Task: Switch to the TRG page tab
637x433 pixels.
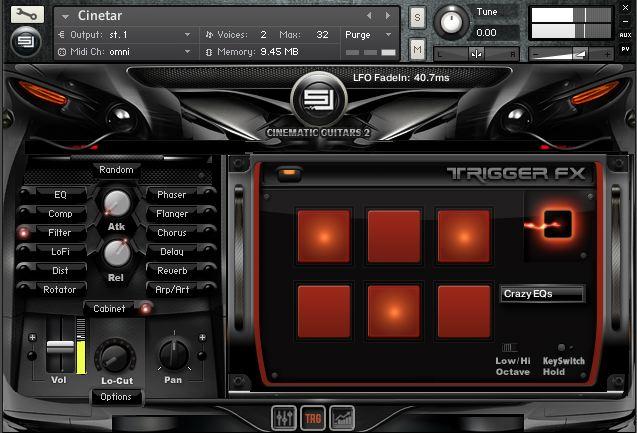Action: tap(313, 417)
